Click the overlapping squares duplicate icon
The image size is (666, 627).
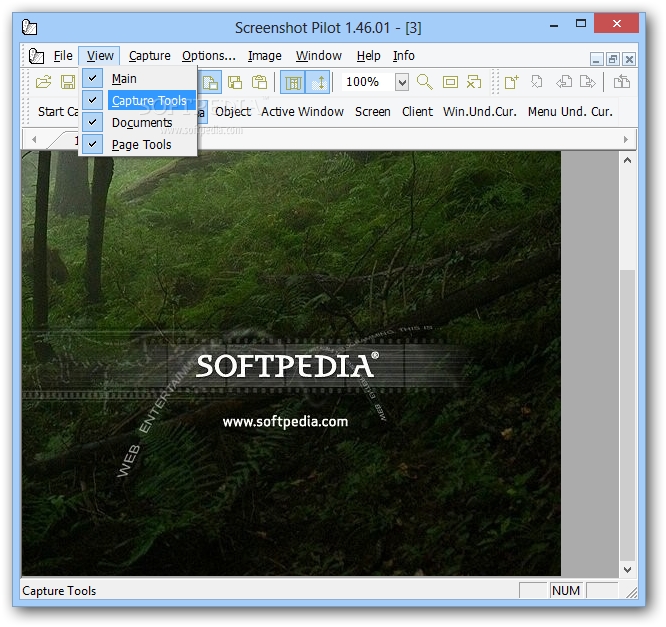click(235, 82)
